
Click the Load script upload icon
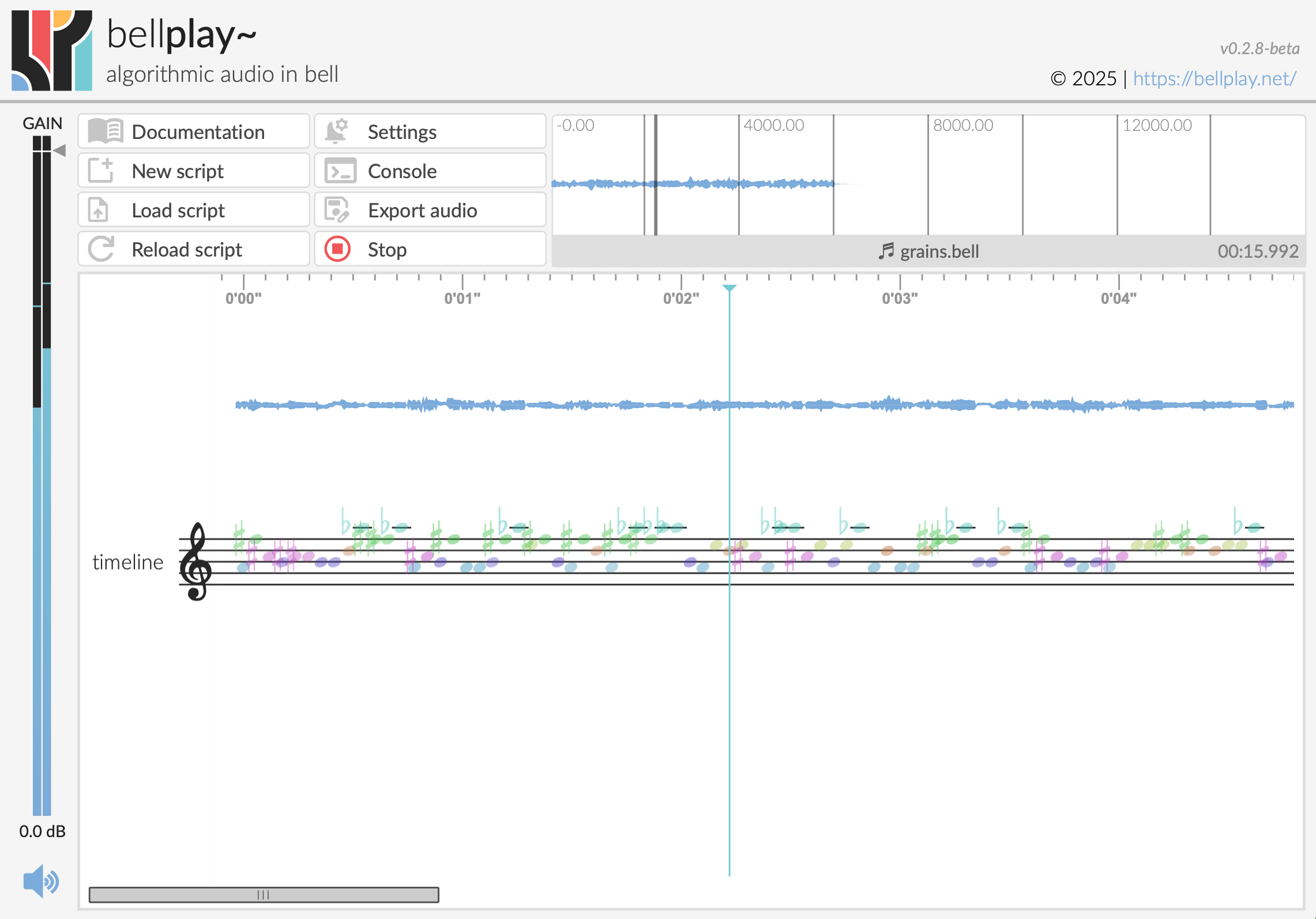pos(98,210)
